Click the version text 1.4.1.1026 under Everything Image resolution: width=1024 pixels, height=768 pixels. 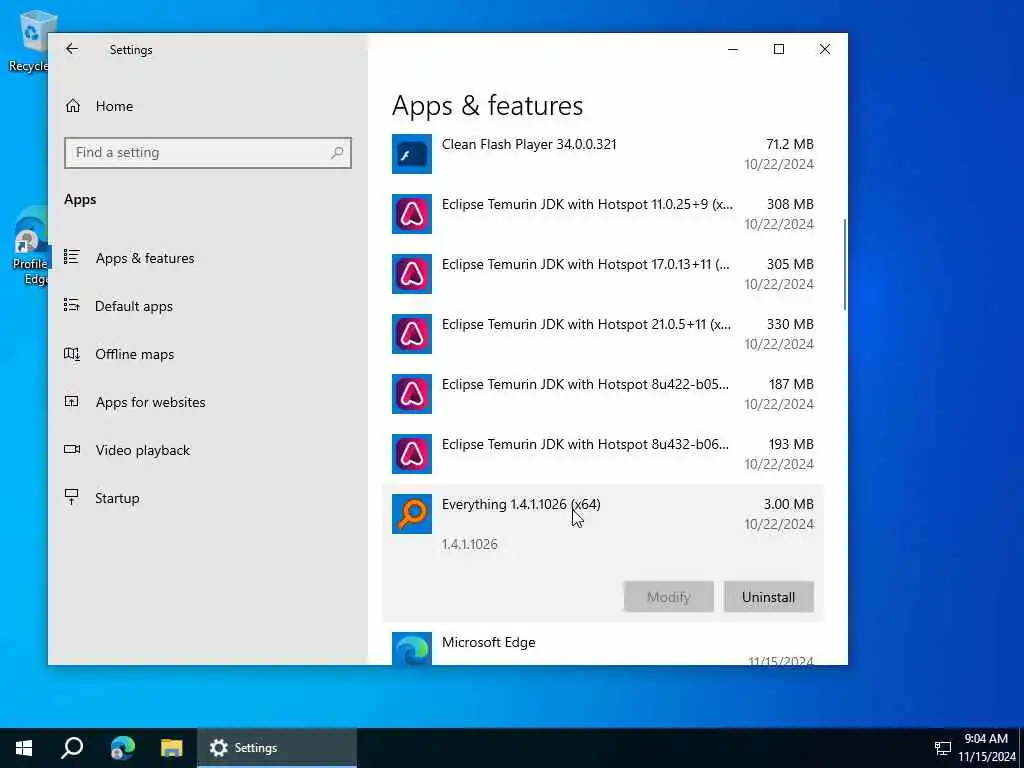click(x=470, y=544)
